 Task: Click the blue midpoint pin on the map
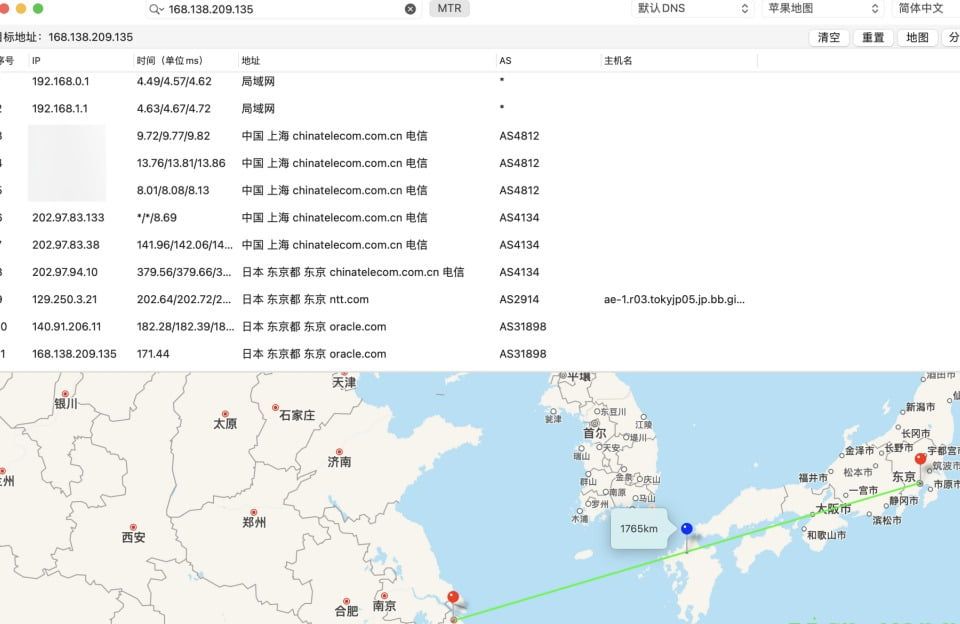[x=686, y=529]
